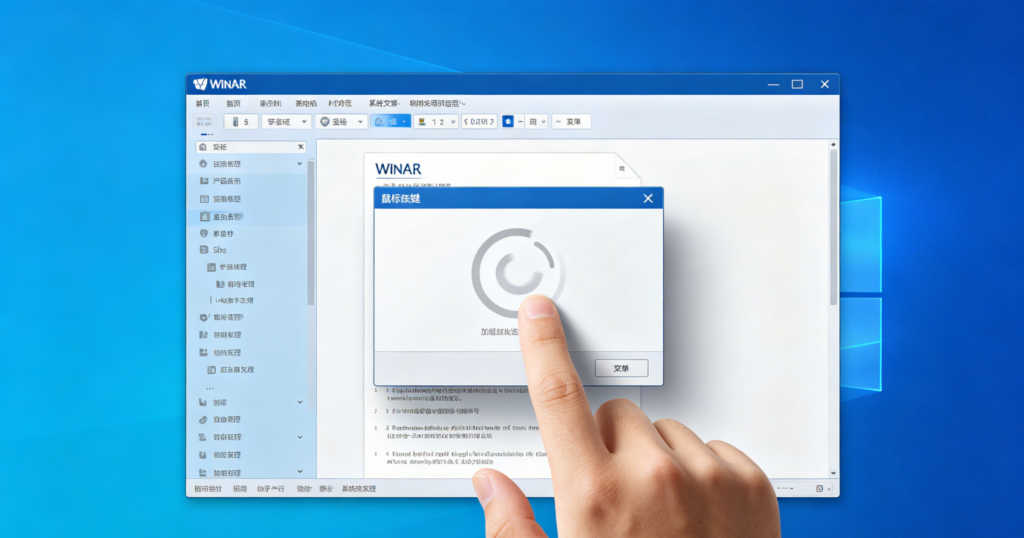Click the view icon at the status bar's right end
The width and height of the screenshot is (1024, 538).
coord(820,488)
